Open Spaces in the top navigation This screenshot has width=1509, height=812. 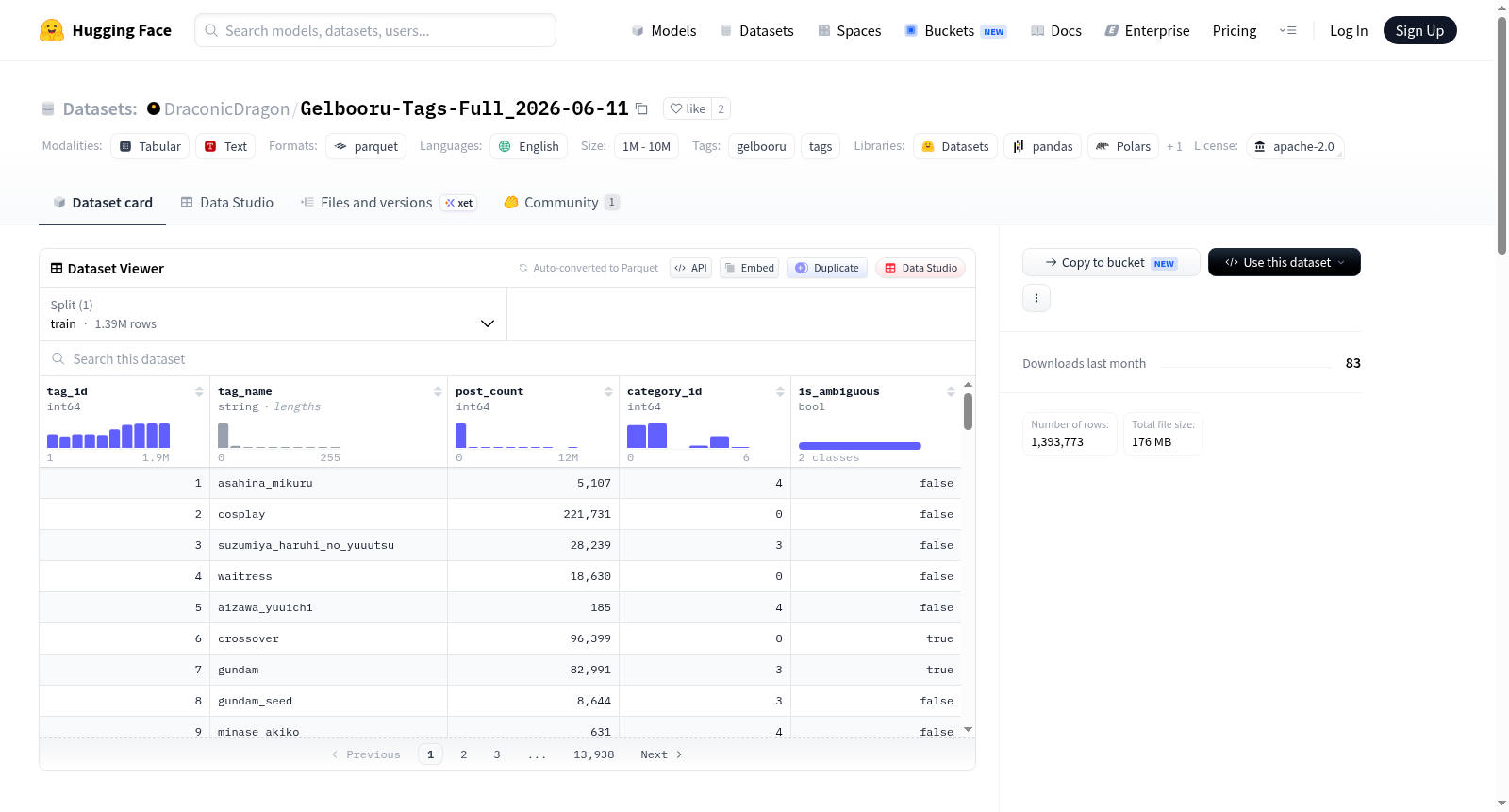850,30
